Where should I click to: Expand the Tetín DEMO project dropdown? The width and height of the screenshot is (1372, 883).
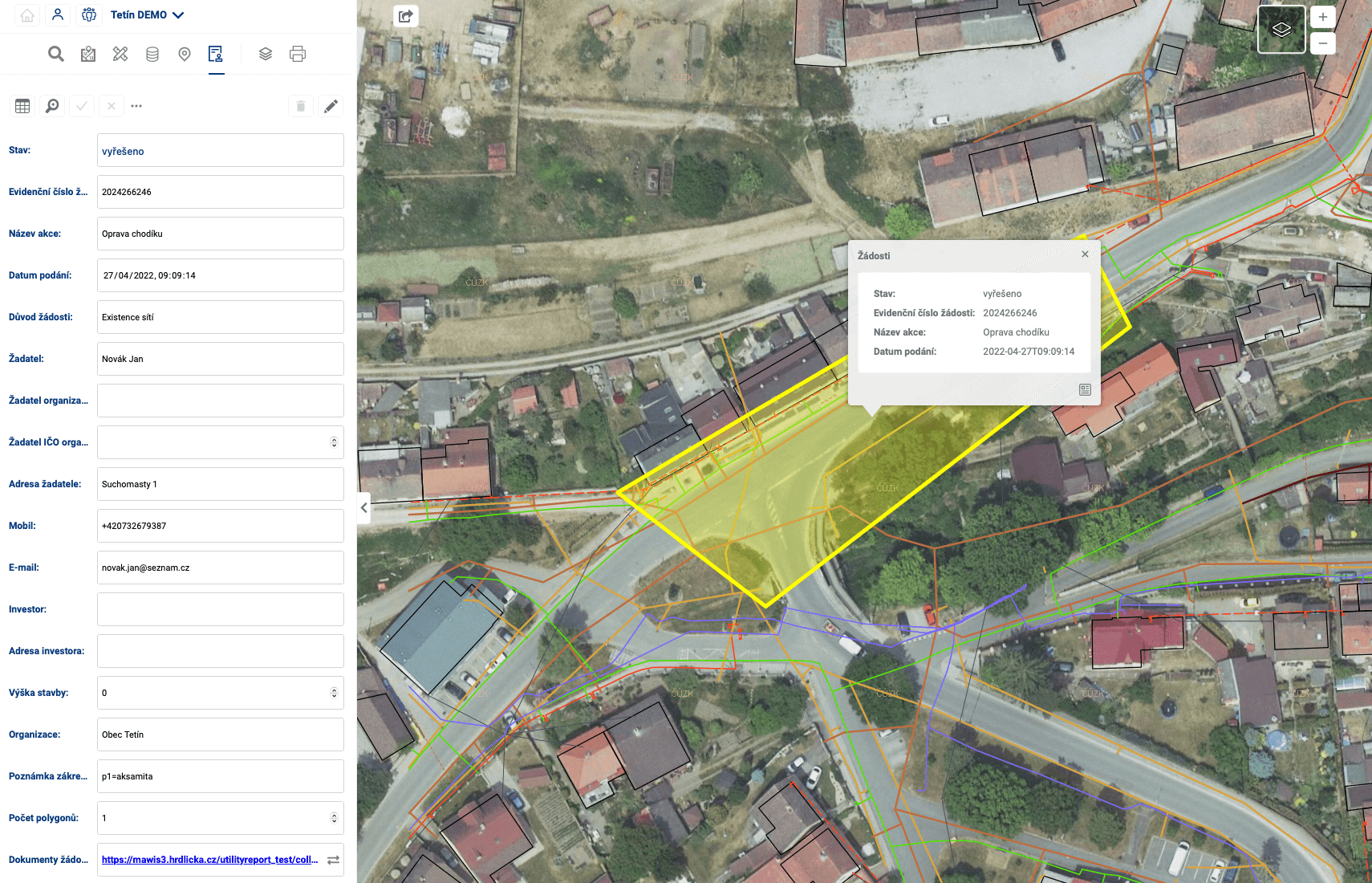(148, 14)
